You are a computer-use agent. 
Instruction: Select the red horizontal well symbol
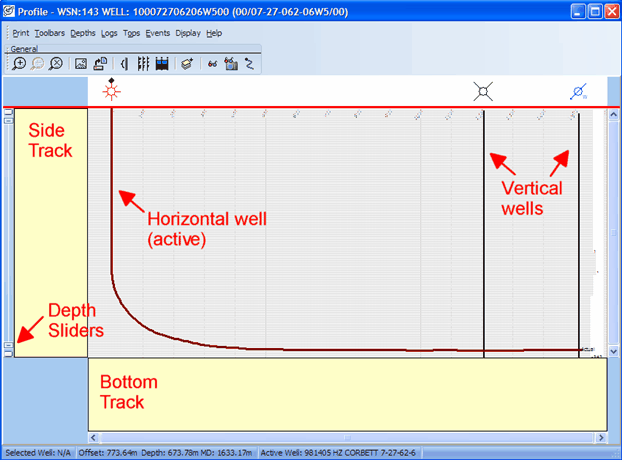(x=111, y=90)
